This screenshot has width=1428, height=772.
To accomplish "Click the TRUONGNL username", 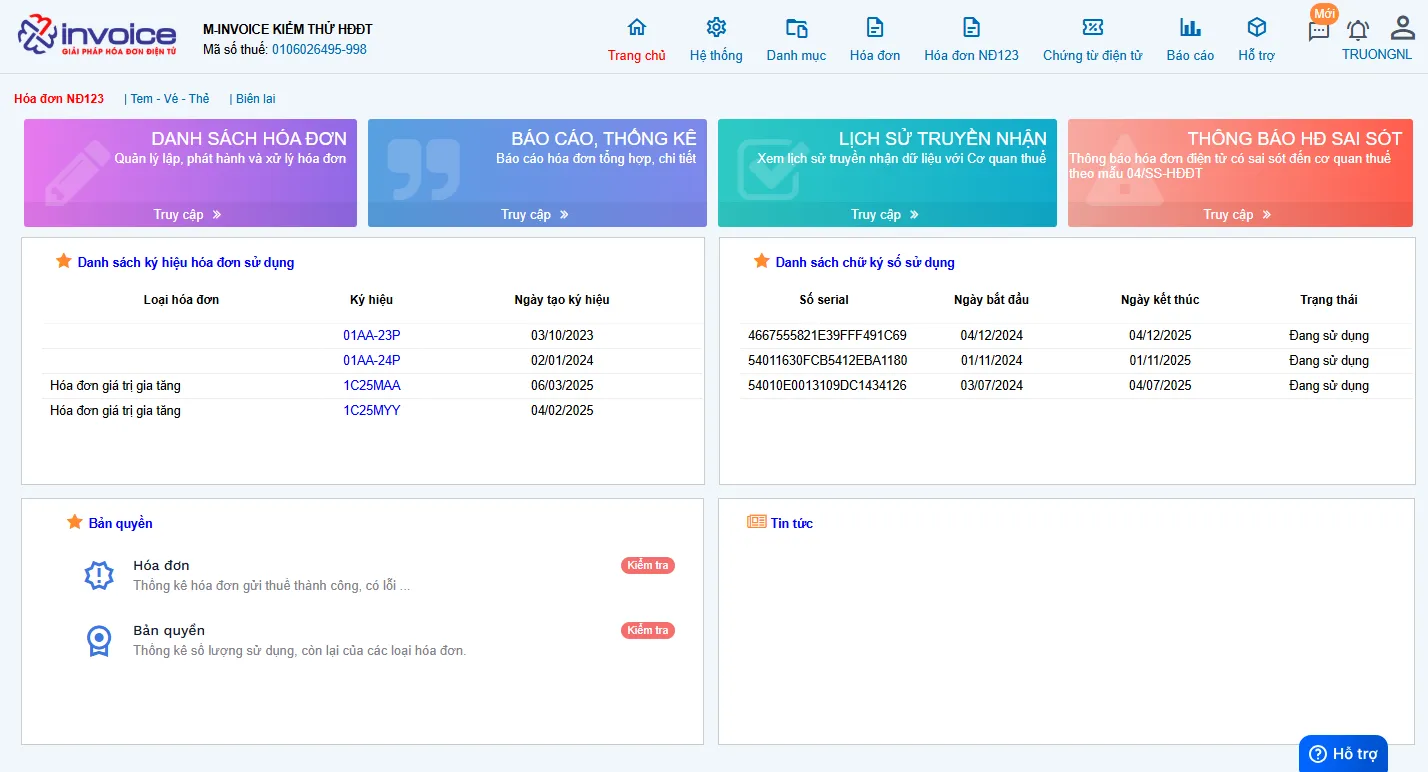I will (x=1377, y=55).
